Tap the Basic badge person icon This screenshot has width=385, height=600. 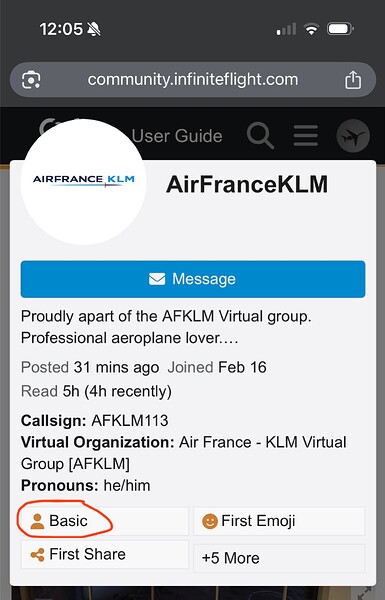tap(37, 521)
